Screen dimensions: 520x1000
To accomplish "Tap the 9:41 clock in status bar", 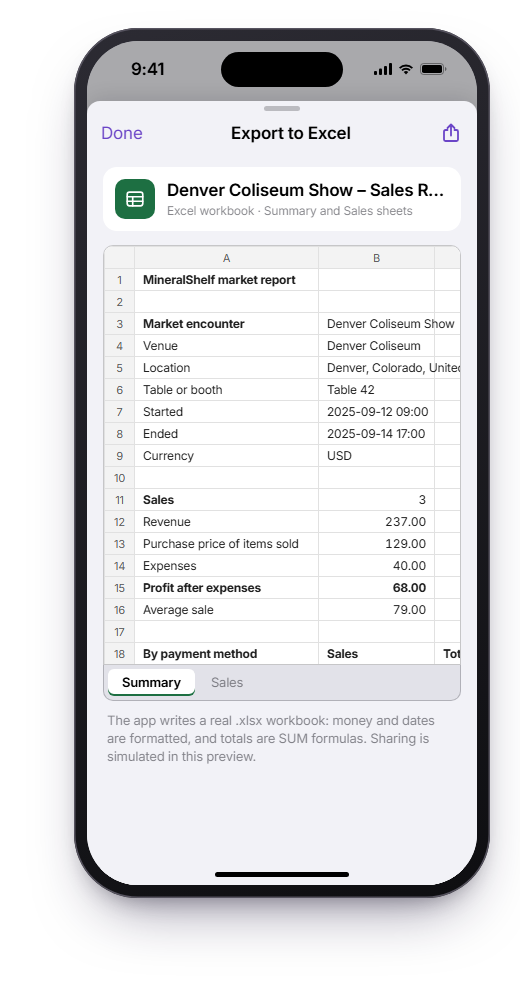I will [x=148, y=69].
